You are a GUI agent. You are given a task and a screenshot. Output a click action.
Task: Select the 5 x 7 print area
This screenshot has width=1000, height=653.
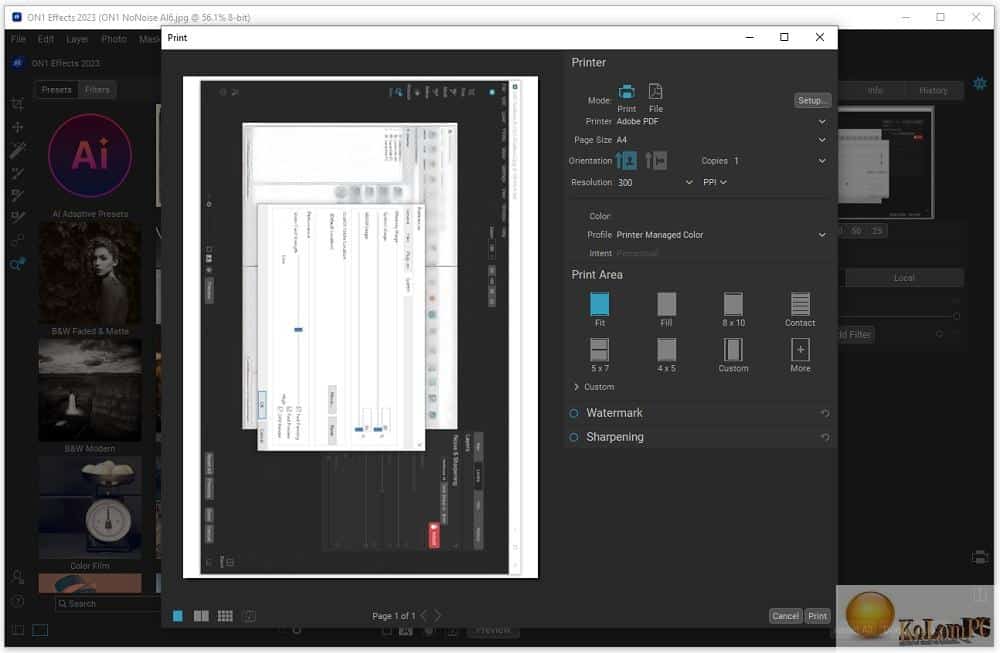[x=599, y=349]
